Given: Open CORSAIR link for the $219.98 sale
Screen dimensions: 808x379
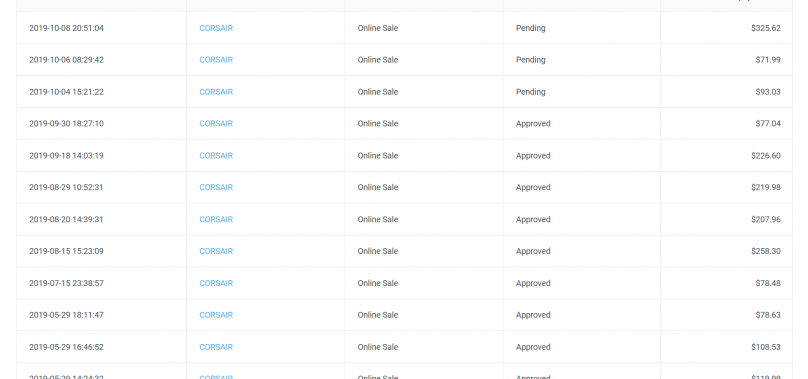Looking at the screenshot, I should tap(216, 187).
